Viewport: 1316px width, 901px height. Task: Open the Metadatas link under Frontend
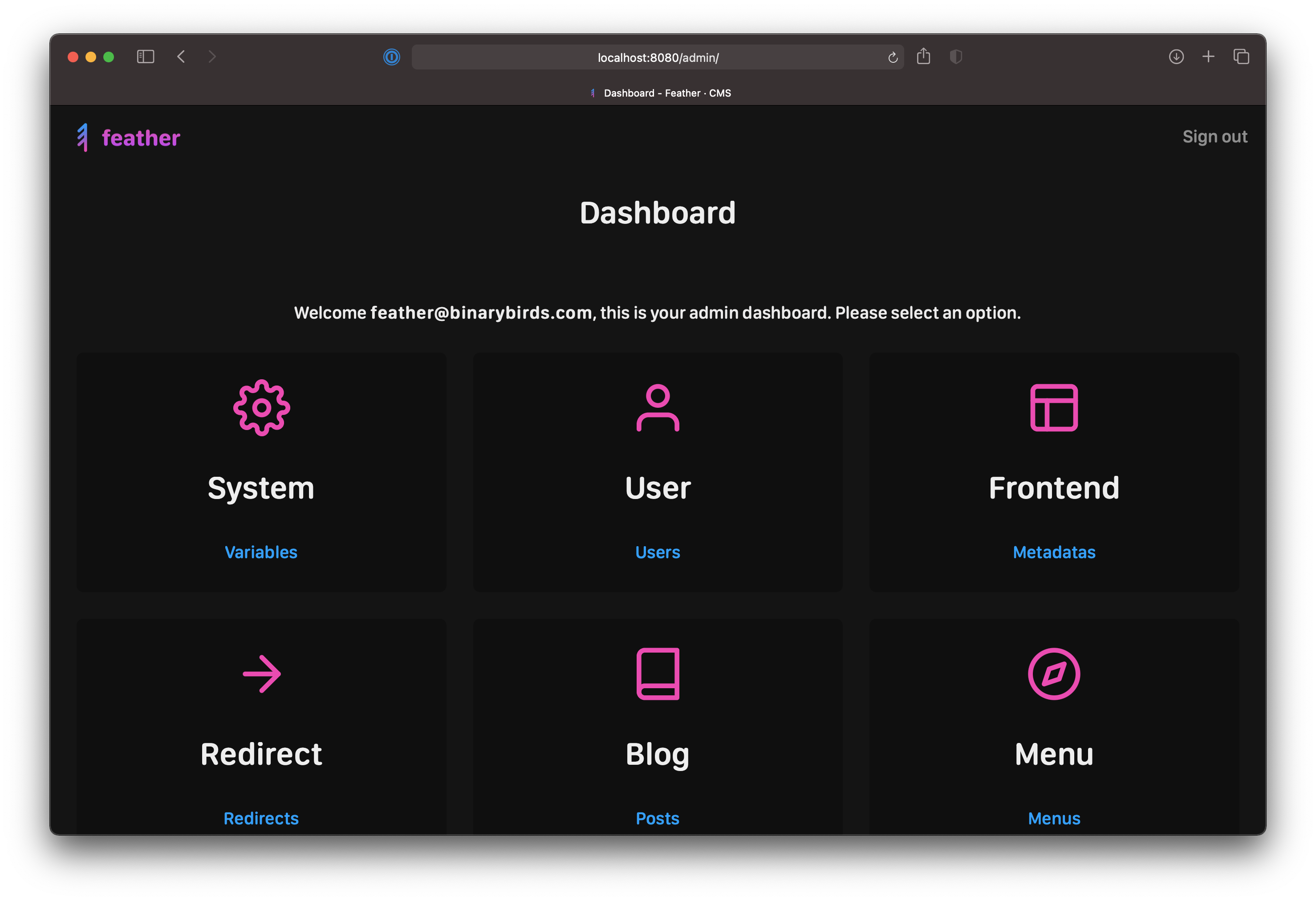[x=1054, y=552]
